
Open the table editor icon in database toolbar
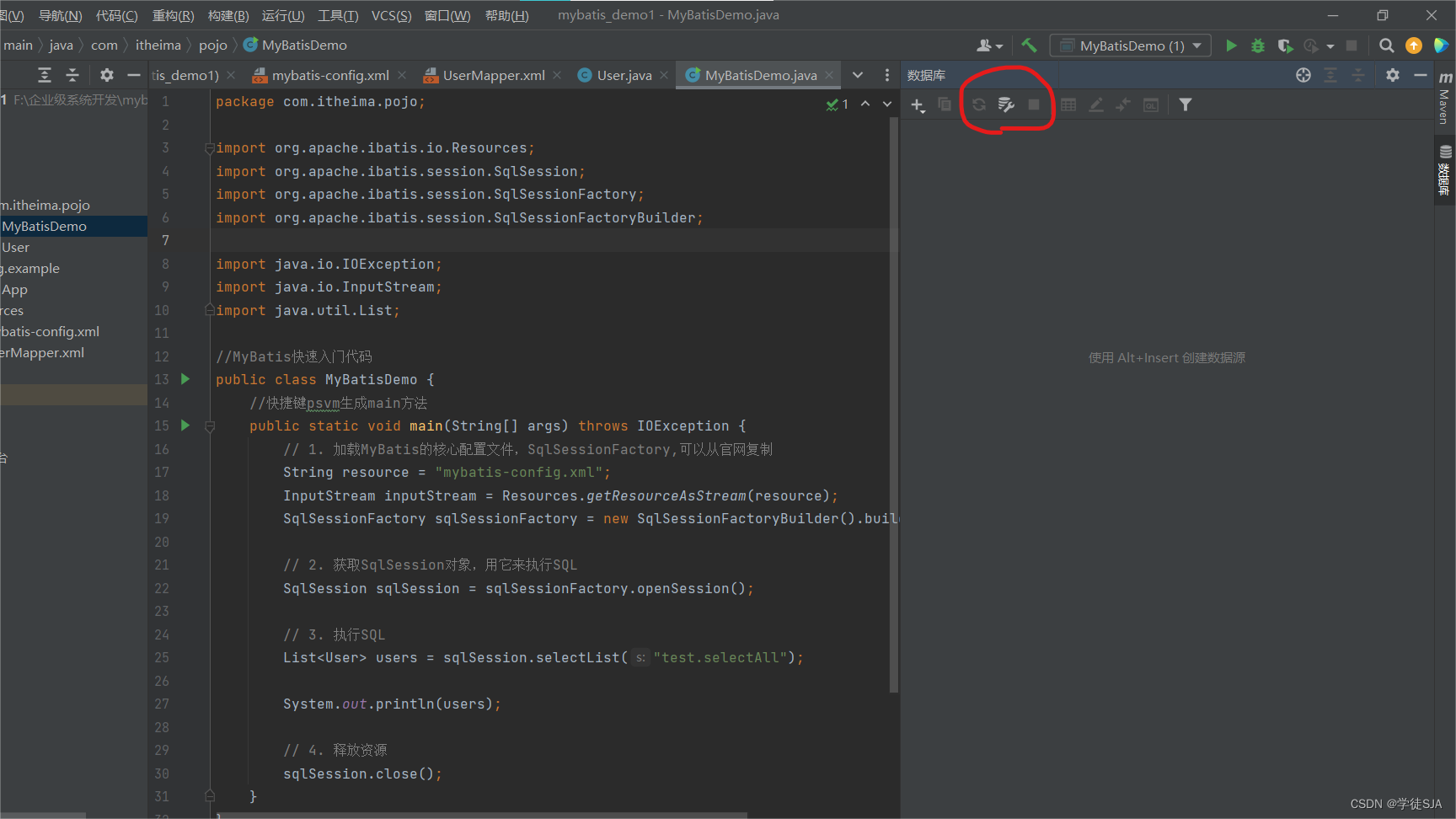pyautogui.click(x=1068, y=104)
